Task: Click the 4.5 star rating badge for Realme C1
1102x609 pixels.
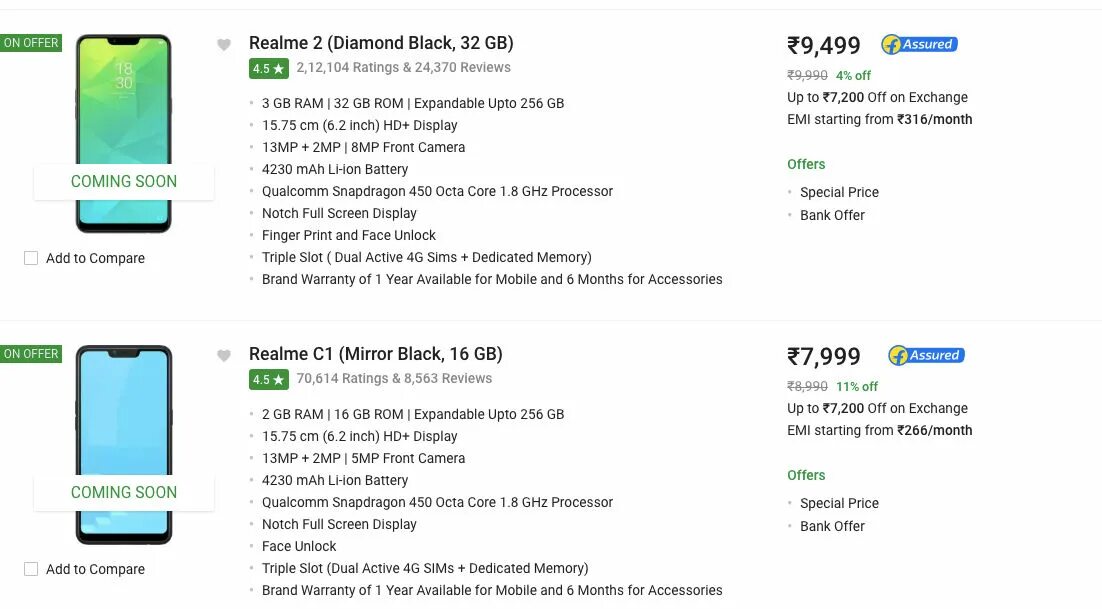Action: coord(268,380)
